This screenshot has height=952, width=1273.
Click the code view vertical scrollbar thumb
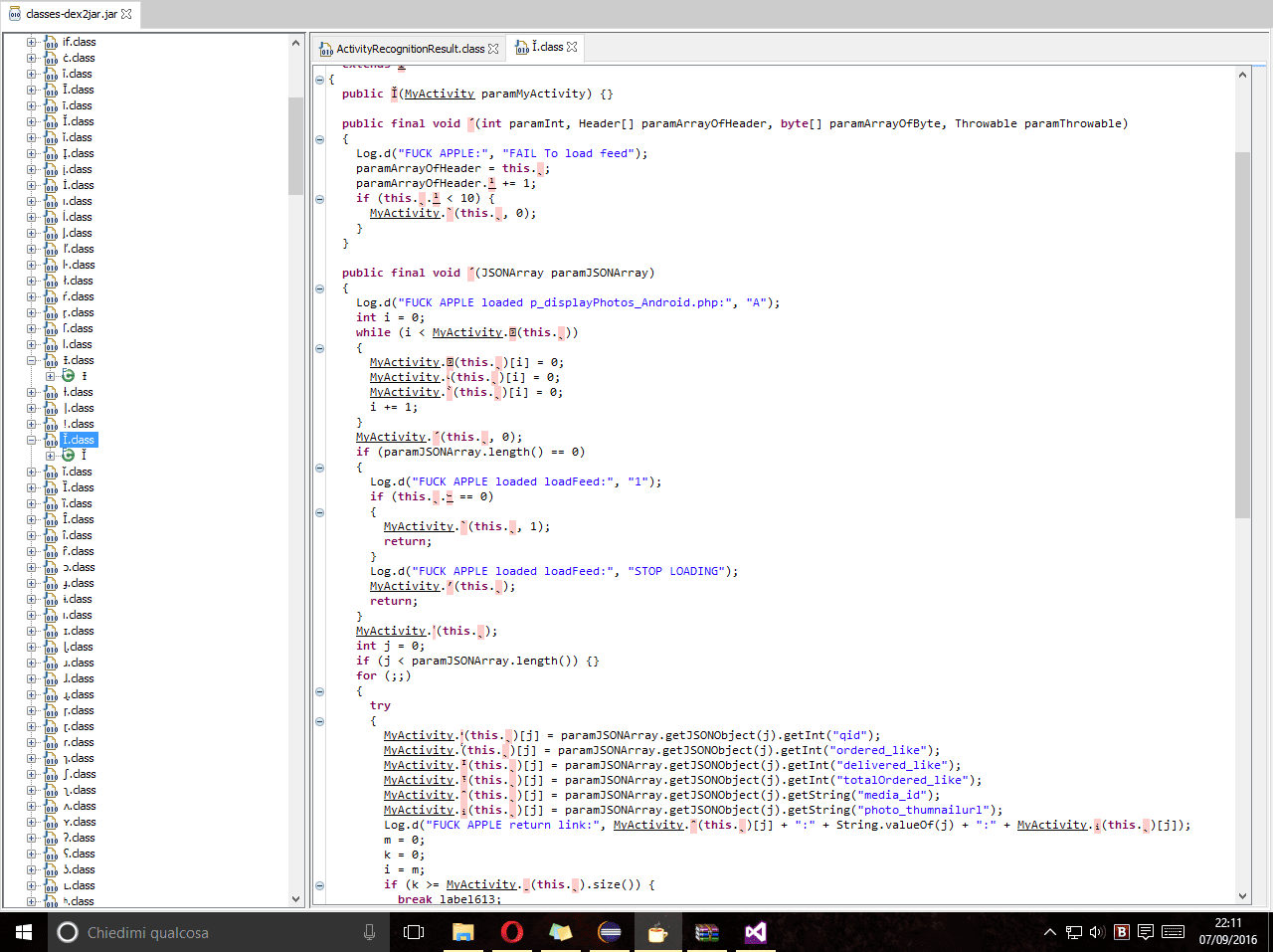pos(1242,334)
